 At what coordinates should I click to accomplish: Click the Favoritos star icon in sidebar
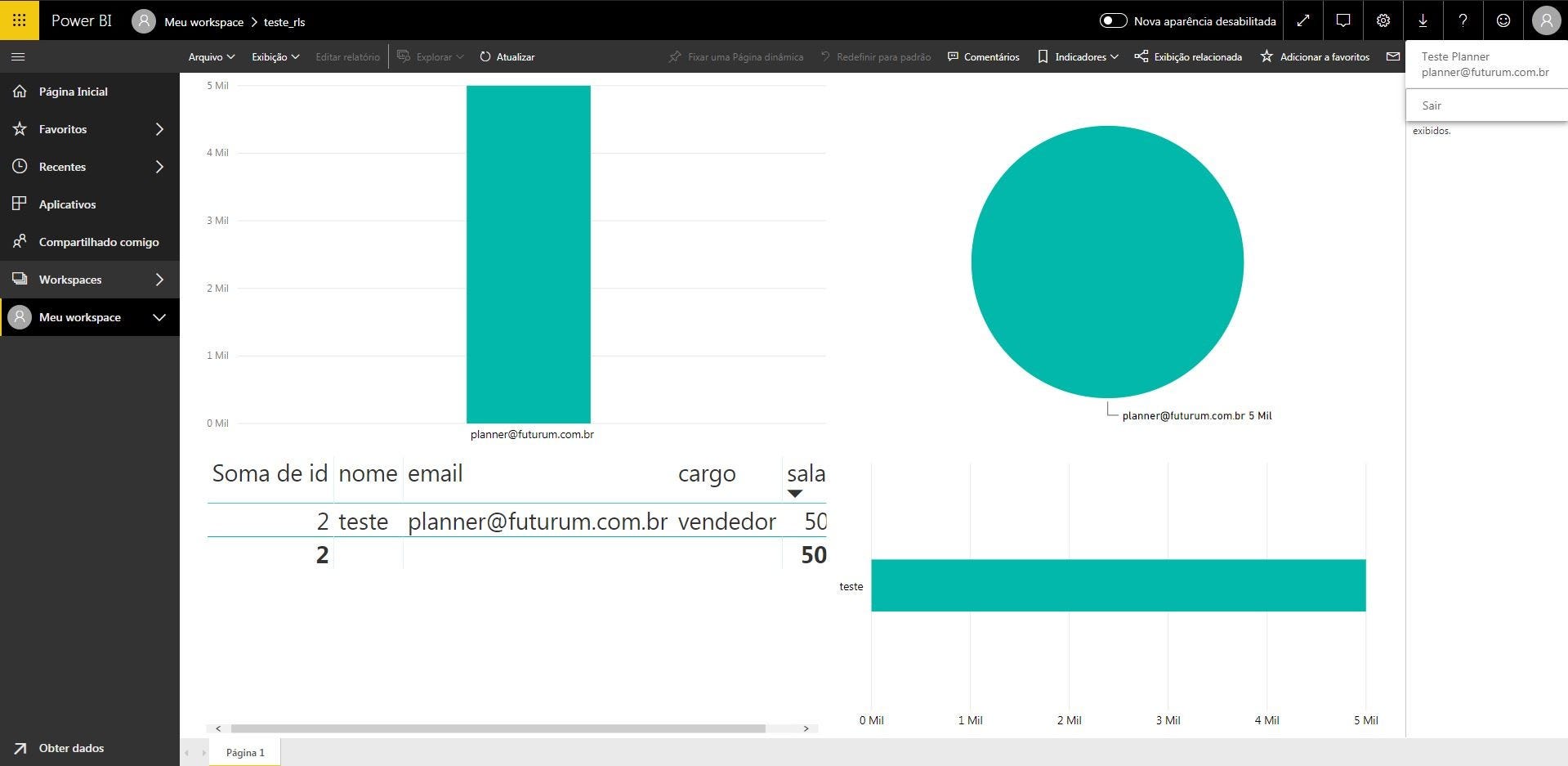(x=20, y=128)
